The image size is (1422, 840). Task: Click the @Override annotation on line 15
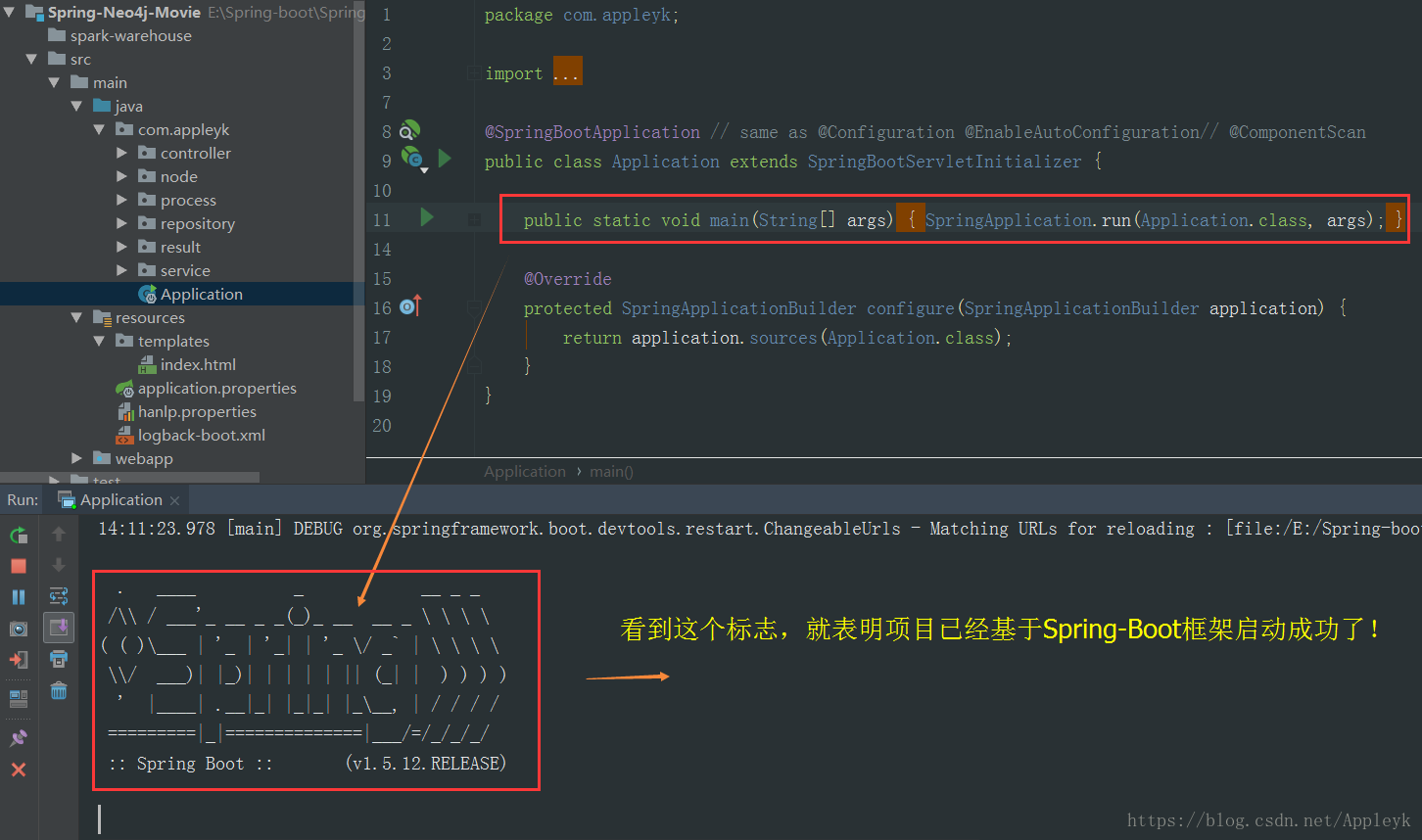(x=567, y=279)
